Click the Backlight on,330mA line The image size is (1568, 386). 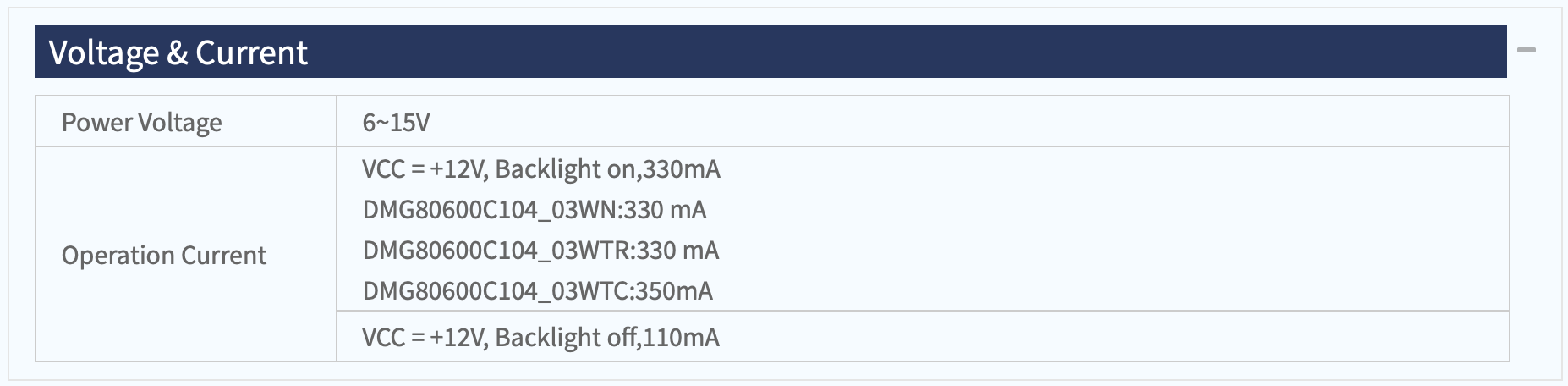coord(541,169)
